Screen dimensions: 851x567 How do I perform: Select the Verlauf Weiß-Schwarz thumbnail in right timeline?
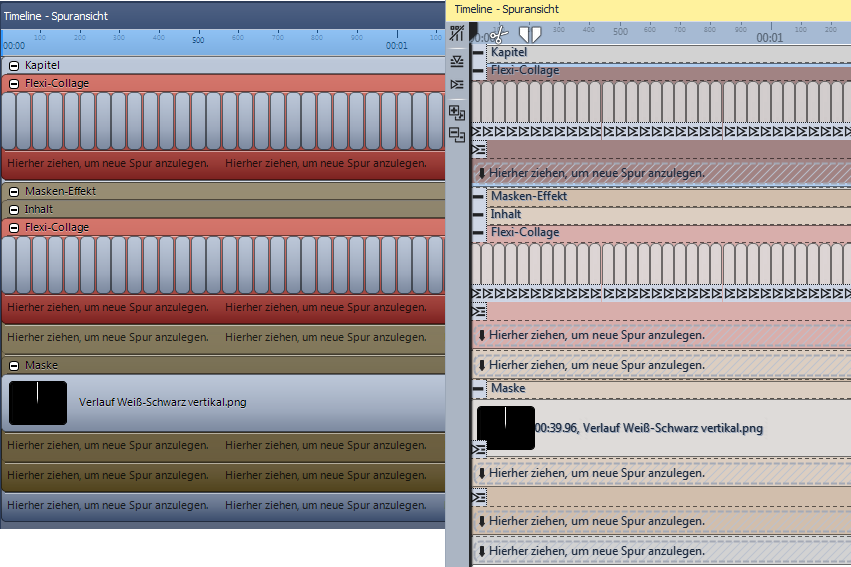pyautogui.click(x=506, y=427)
